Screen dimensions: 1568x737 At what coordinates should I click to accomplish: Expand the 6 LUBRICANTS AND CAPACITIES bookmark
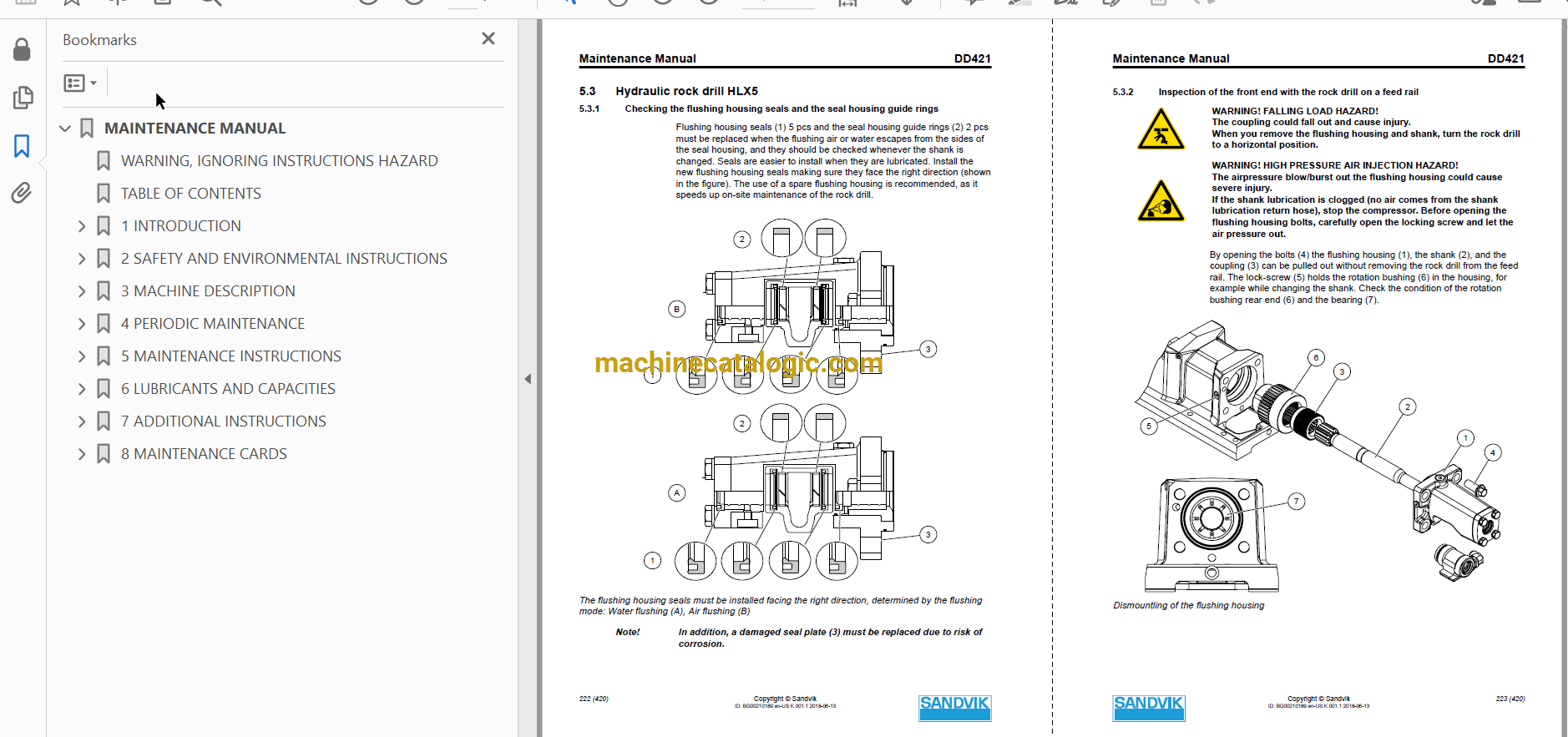(82, 389)
